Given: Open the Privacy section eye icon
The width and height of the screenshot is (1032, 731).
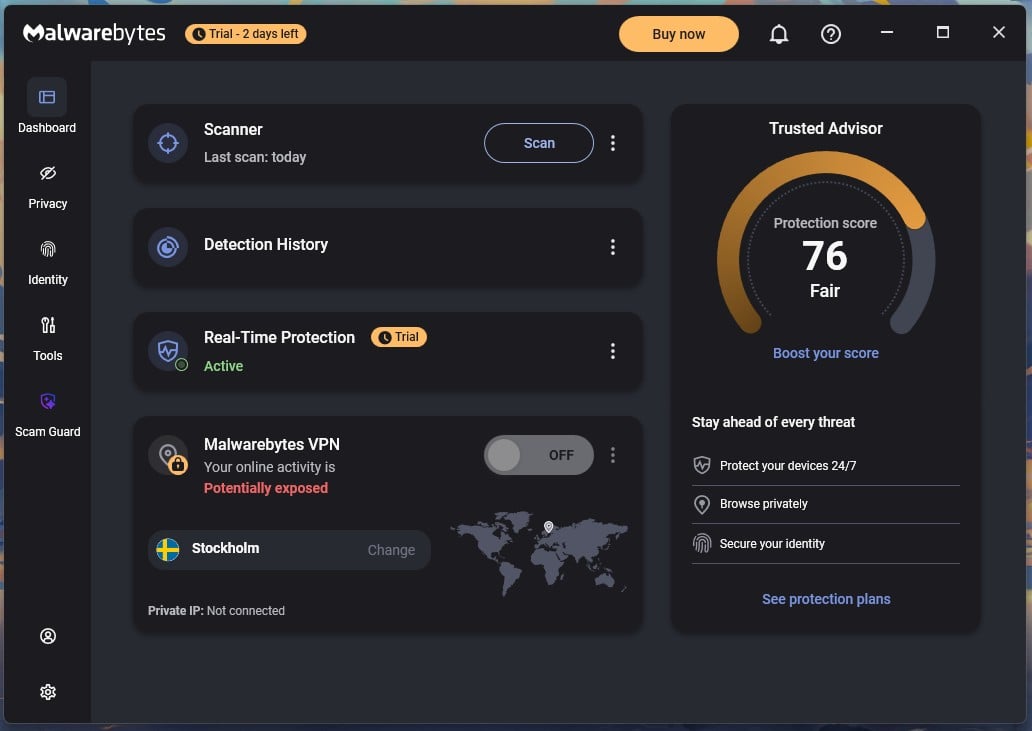Looking at the screenshot, I should tap(47, 173).
